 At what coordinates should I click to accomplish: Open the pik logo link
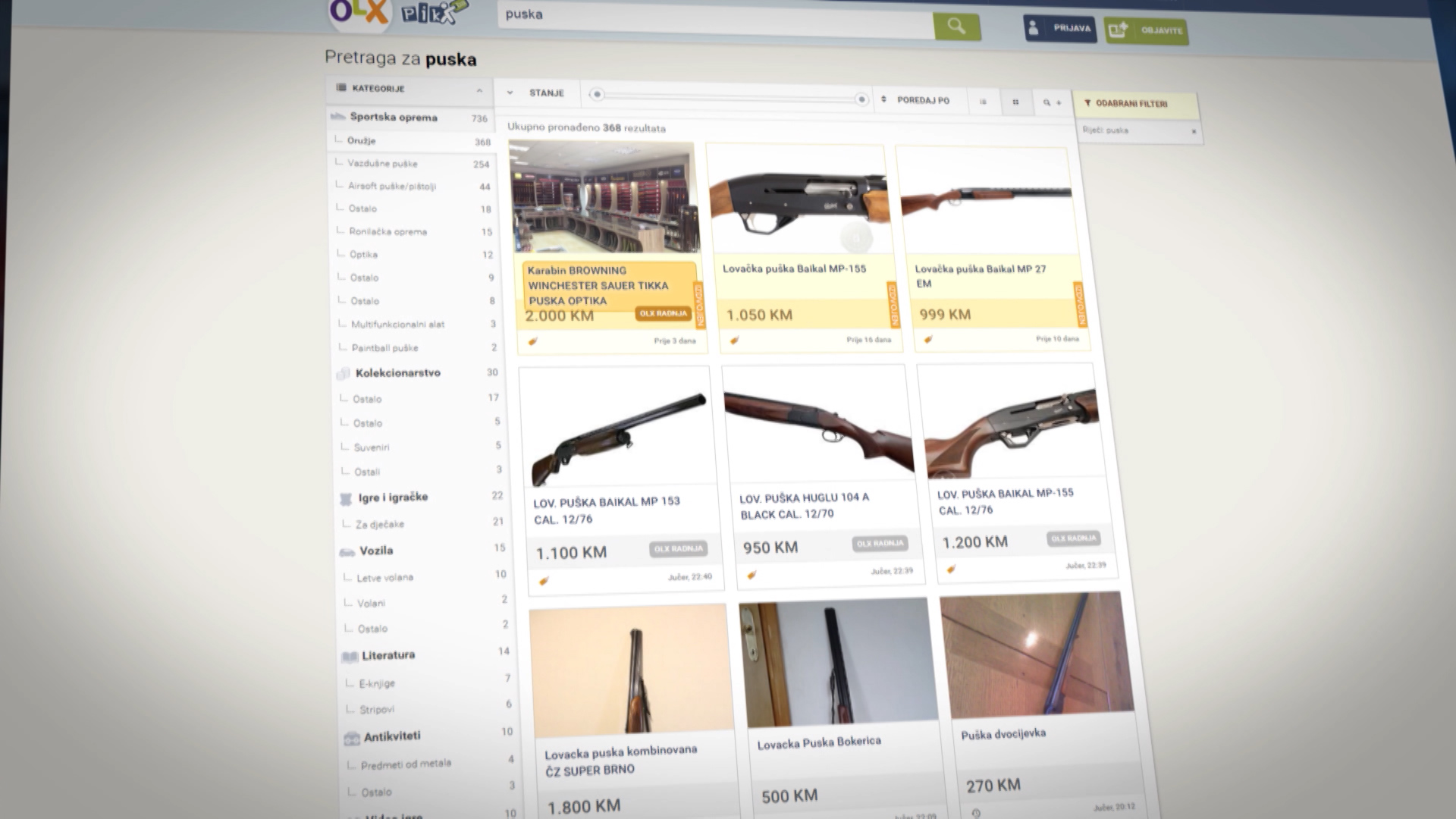click(x=435, y=11)
